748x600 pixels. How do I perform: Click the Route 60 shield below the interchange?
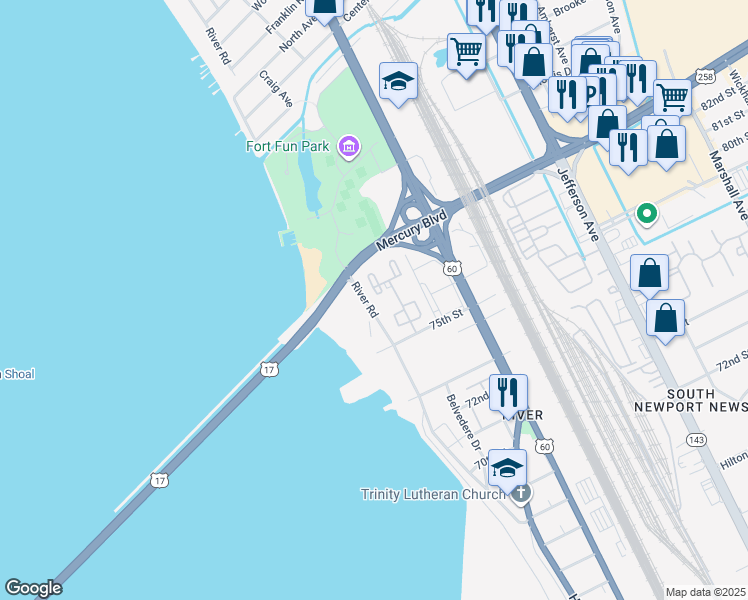452,269
